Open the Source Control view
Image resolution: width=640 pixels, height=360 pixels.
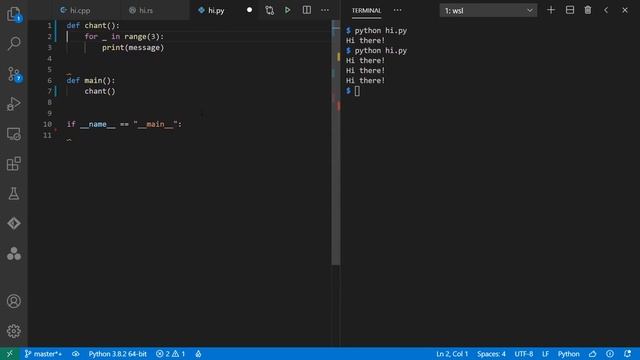[x=14, y=74]
